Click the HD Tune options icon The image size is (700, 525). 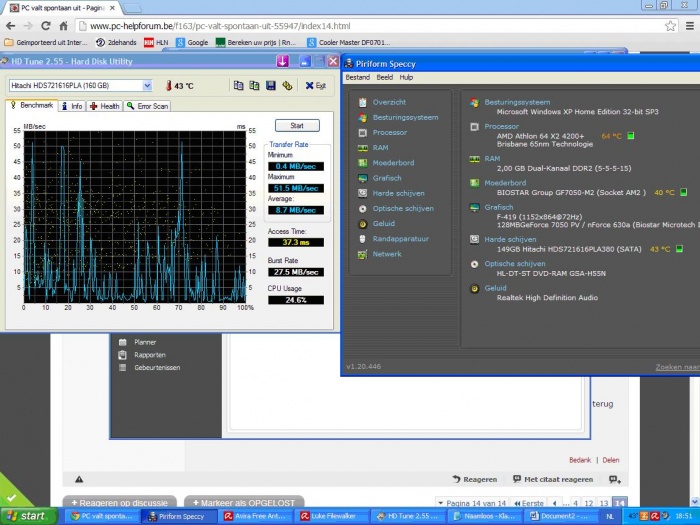(287, 85)
